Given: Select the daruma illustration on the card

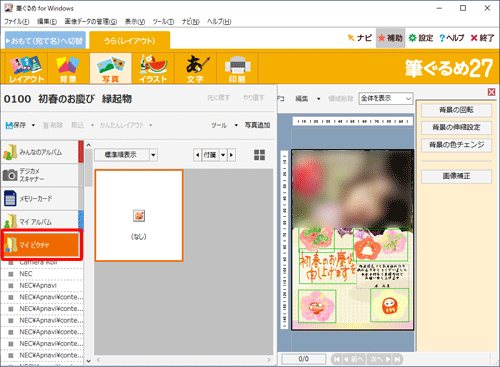Looking at the screenshot, I should 389,305.
